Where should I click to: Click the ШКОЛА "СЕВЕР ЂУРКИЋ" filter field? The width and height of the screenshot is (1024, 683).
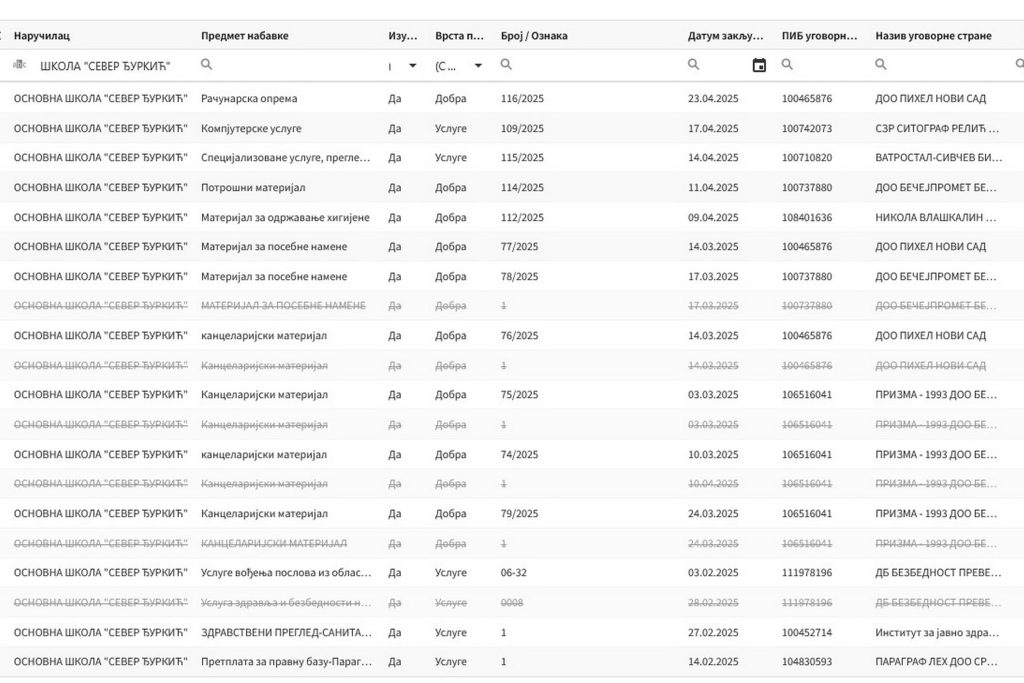(104, 66)
